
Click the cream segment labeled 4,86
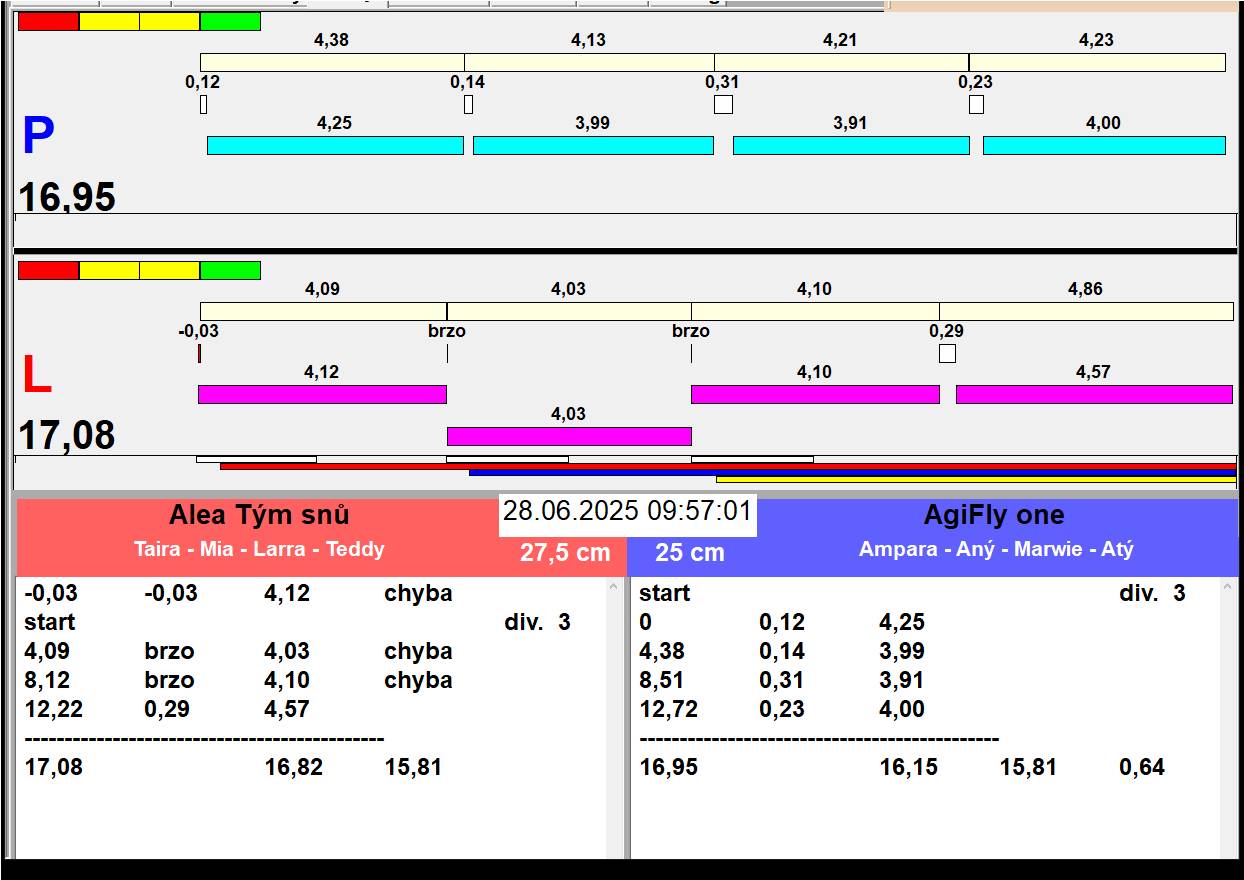[x=1086, y=311]
